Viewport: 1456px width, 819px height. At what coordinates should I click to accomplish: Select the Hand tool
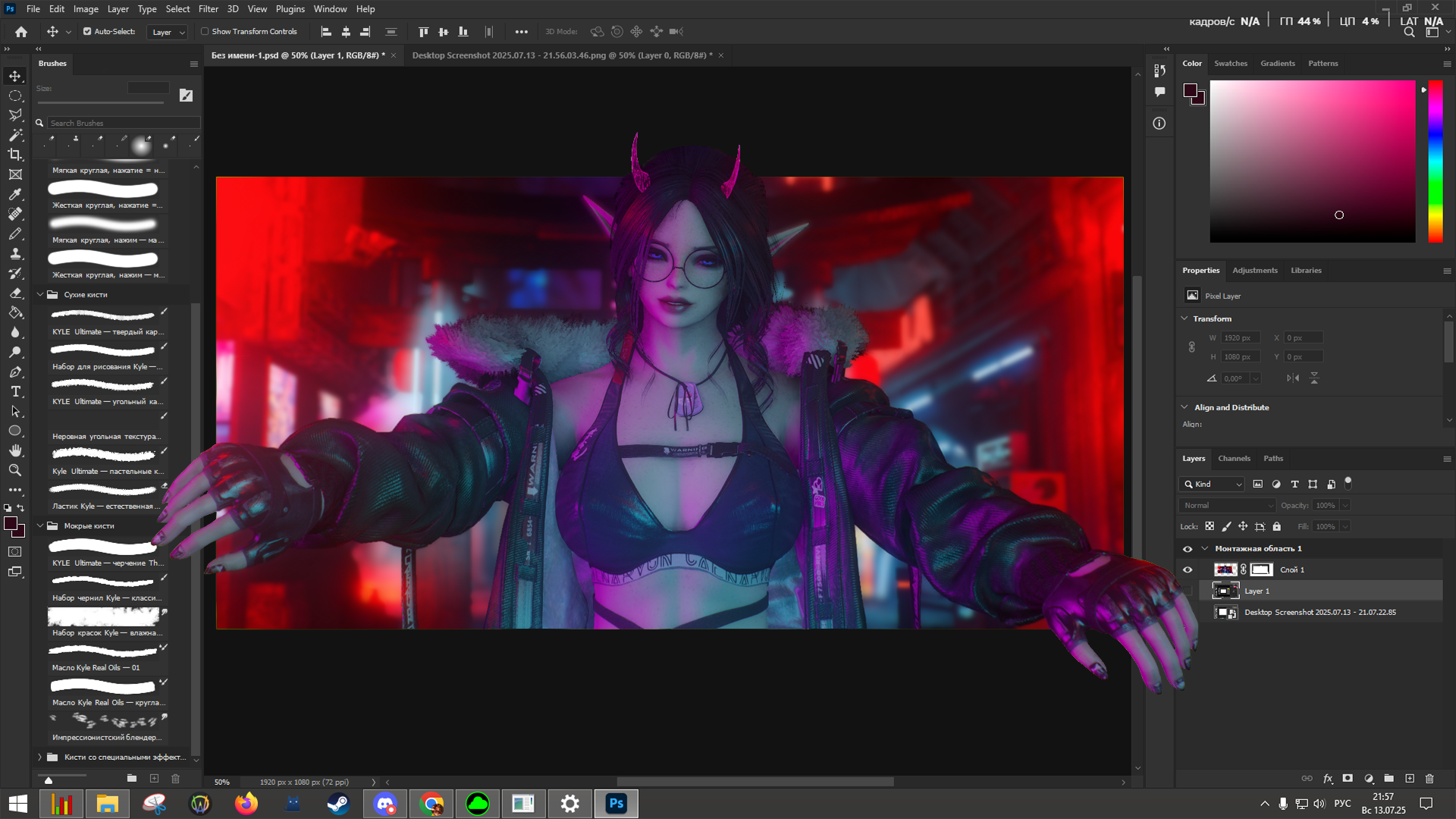[x=15, y=450]
